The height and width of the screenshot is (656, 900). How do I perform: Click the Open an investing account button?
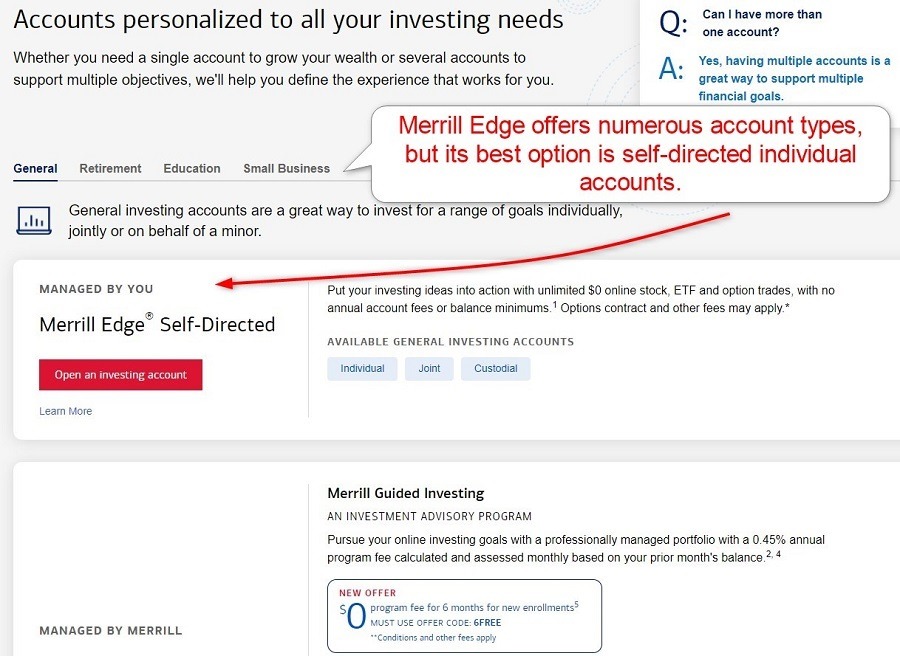pyautogui.click(x=120, y=374)
